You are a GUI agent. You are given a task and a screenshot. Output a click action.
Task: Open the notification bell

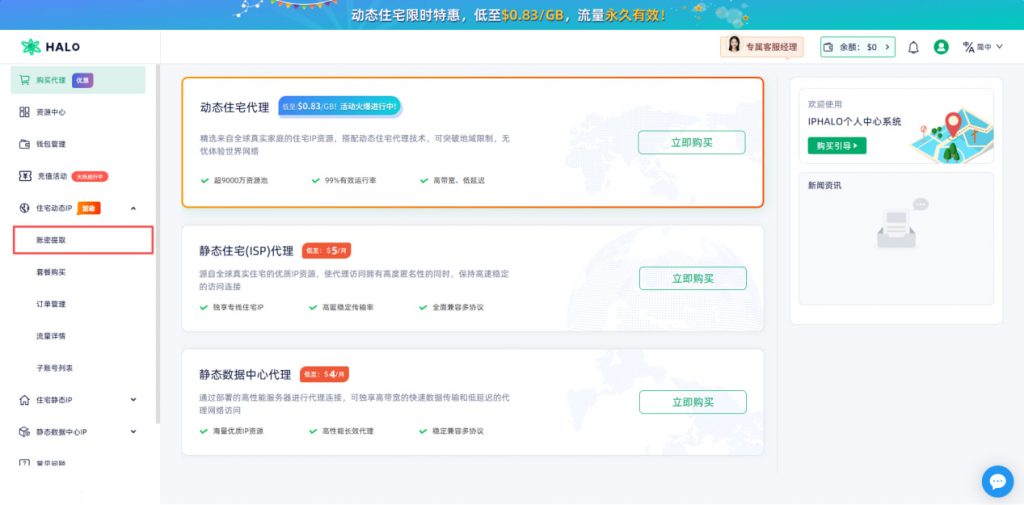tap(913, 47)
